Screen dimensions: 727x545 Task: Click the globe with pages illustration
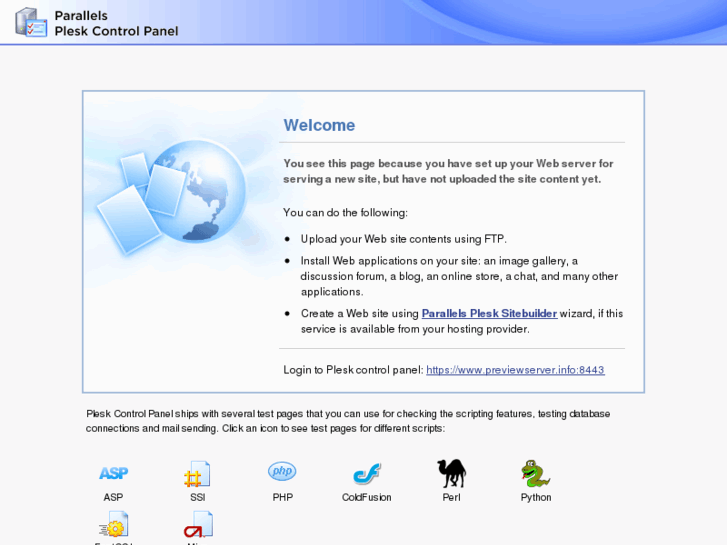(172, 198)
